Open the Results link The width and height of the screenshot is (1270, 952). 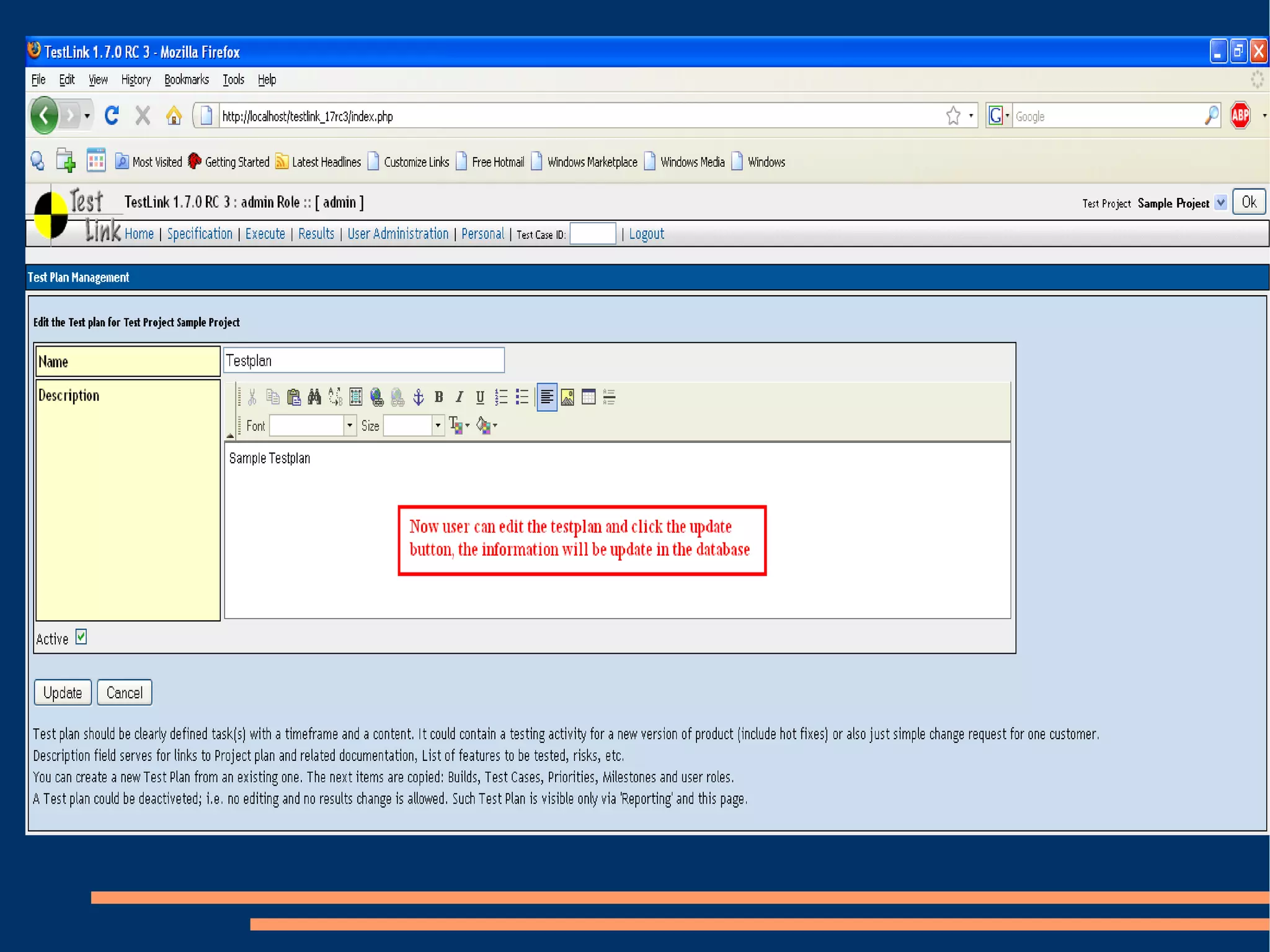[x=316, y=234]
